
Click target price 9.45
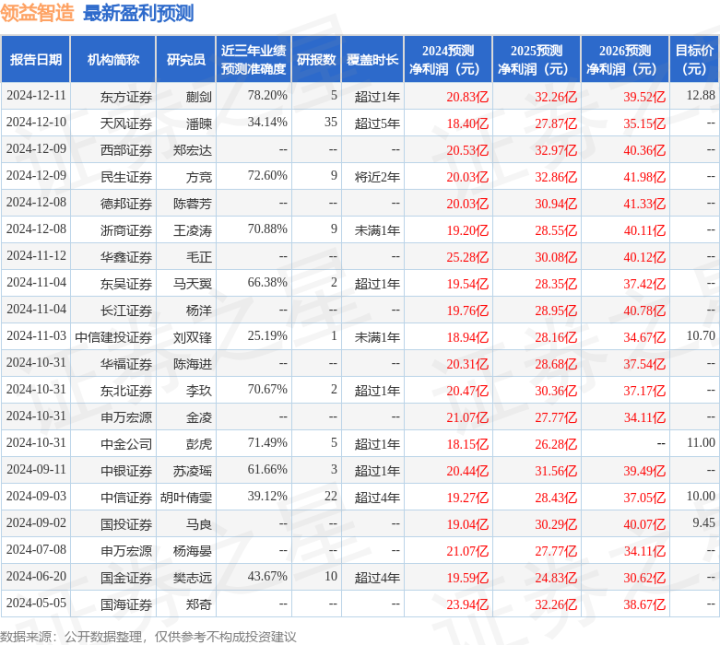[x=703, y=523]
